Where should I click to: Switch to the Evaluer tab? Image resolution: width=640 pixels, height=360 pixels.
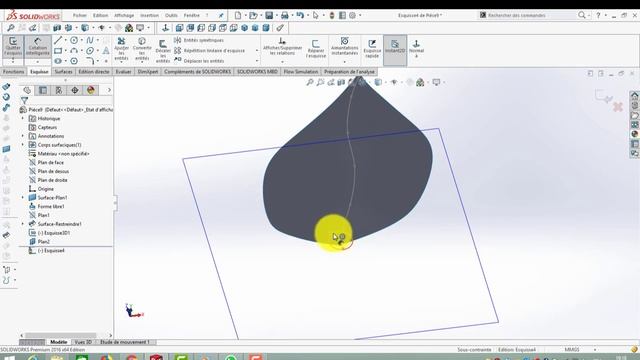pos(123,71)
